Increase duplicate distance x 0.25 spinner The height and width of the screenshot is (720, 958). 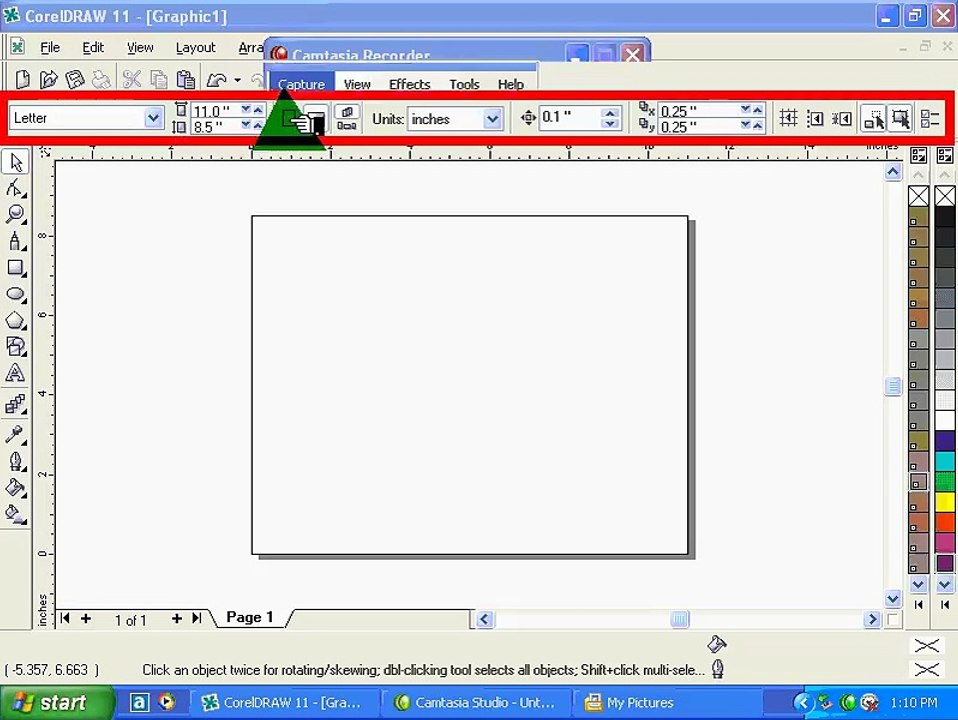pyautogui.click(x=758, y=110)
